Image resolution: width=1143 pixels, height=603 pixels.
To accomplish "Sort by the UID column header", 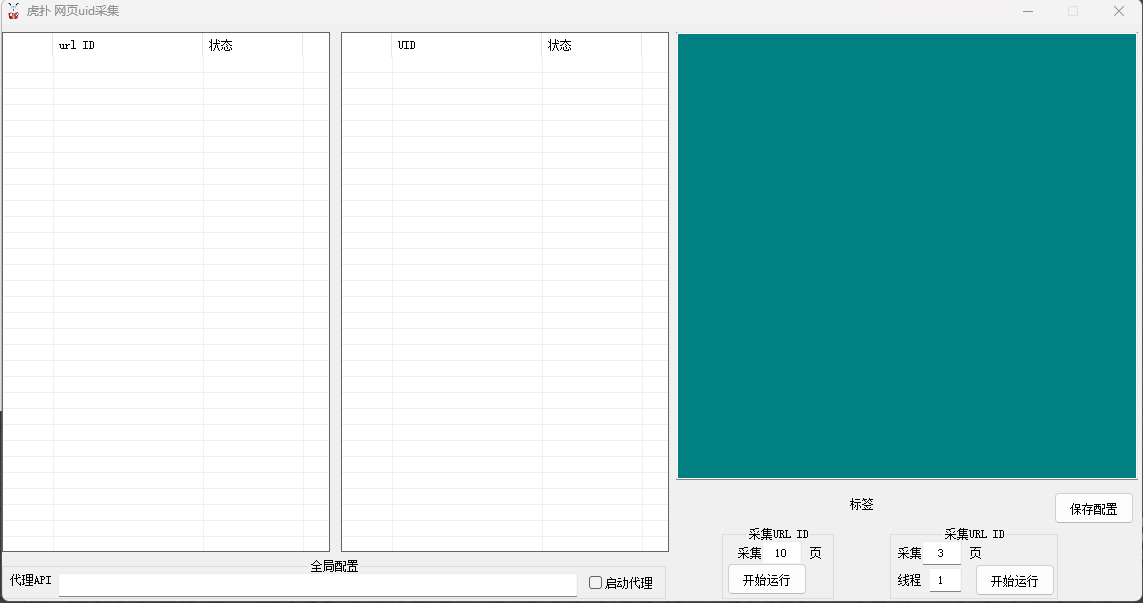I will [466, 46].
